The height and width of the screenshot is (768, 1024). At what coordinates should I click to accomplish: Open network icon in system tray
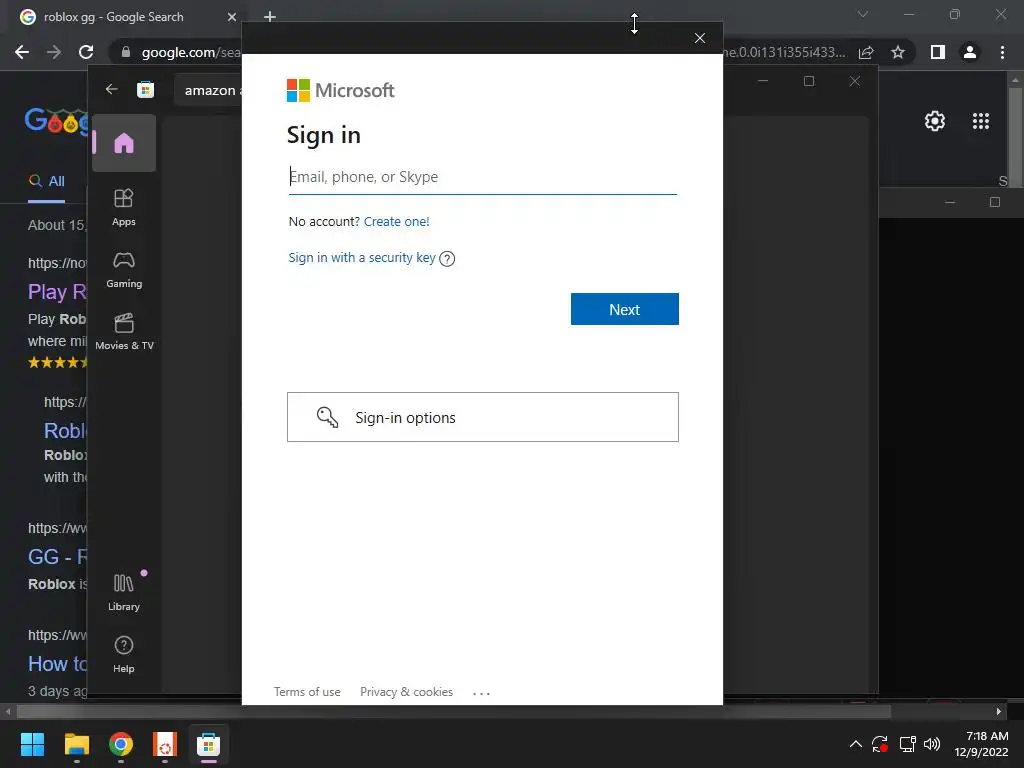907,744
